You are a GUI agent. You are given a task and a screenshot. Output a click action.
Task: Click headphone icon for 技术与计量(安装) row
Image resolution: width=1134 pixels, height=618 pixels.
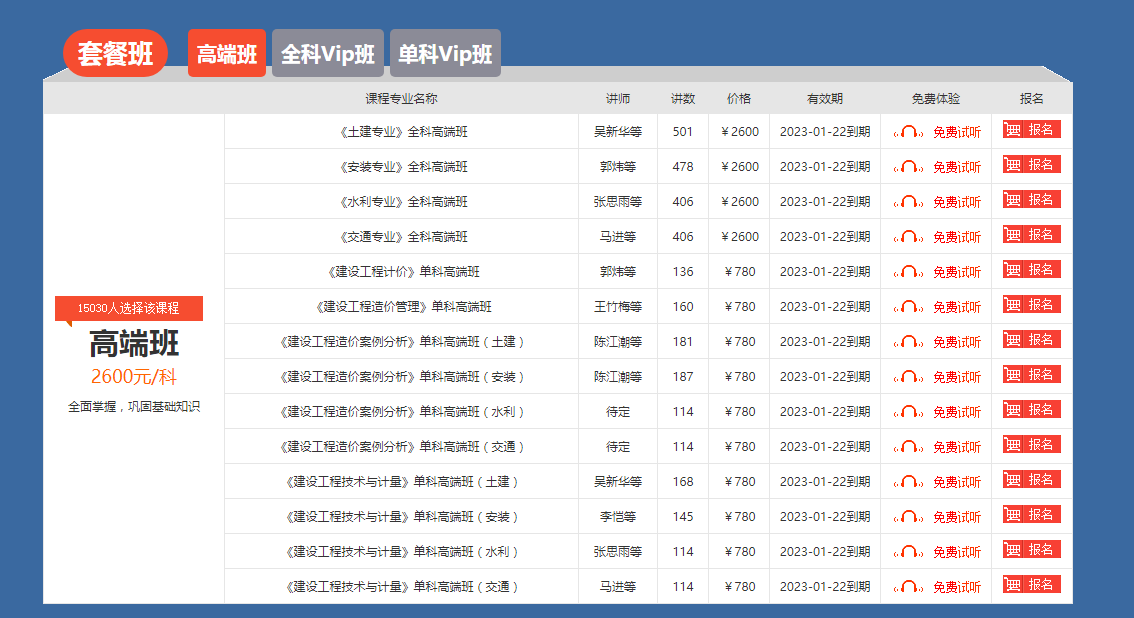pos(908,518)
